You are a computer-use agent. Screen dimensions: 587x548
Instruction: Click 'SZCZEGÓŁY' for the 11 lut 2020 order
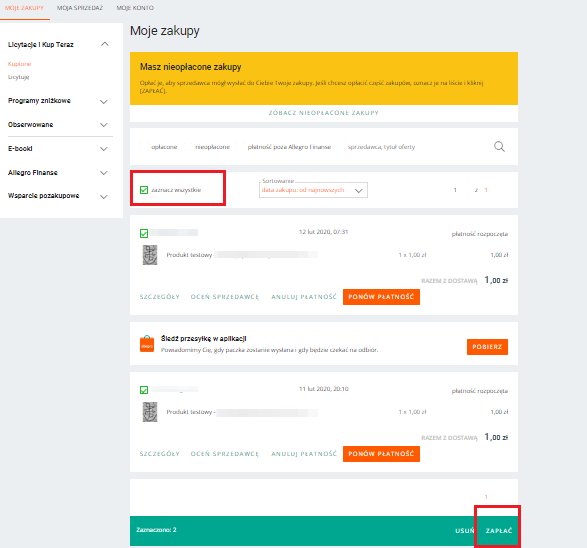pyautogui.click(x=159, y=454)
